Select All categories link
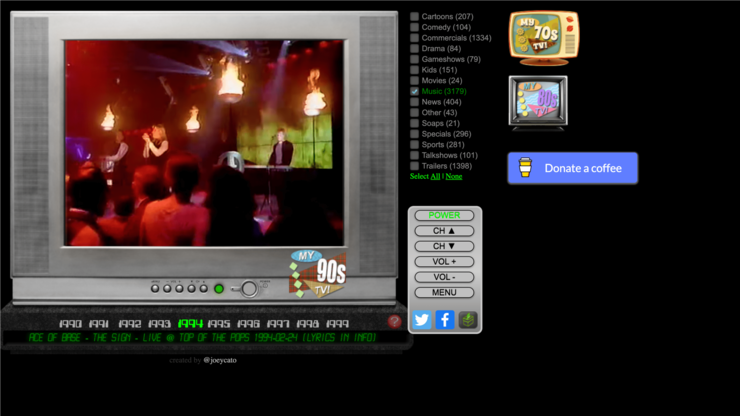The height and width of the screenshot is (416, 740). (x=435, y=176)
